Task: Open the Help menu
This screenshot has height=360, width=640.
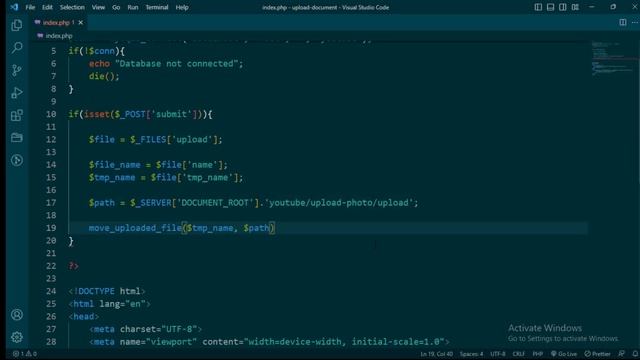Action: pyautogui.click(x=182, y=7)
